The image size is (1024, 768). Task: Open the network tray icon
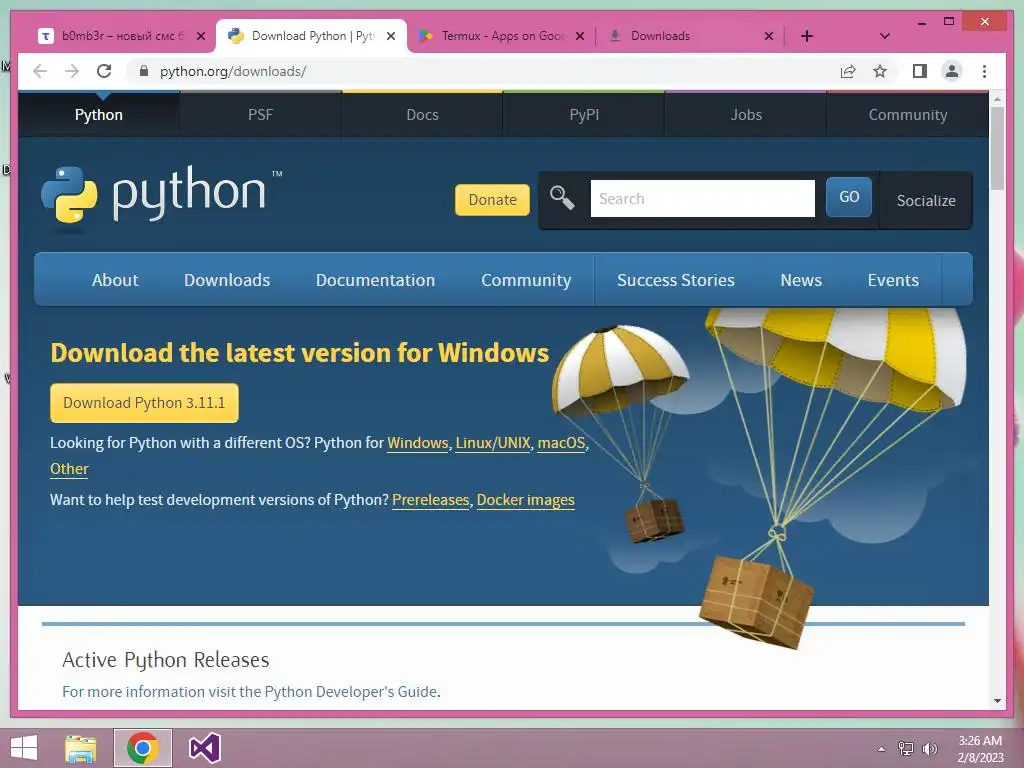point(906,749)
